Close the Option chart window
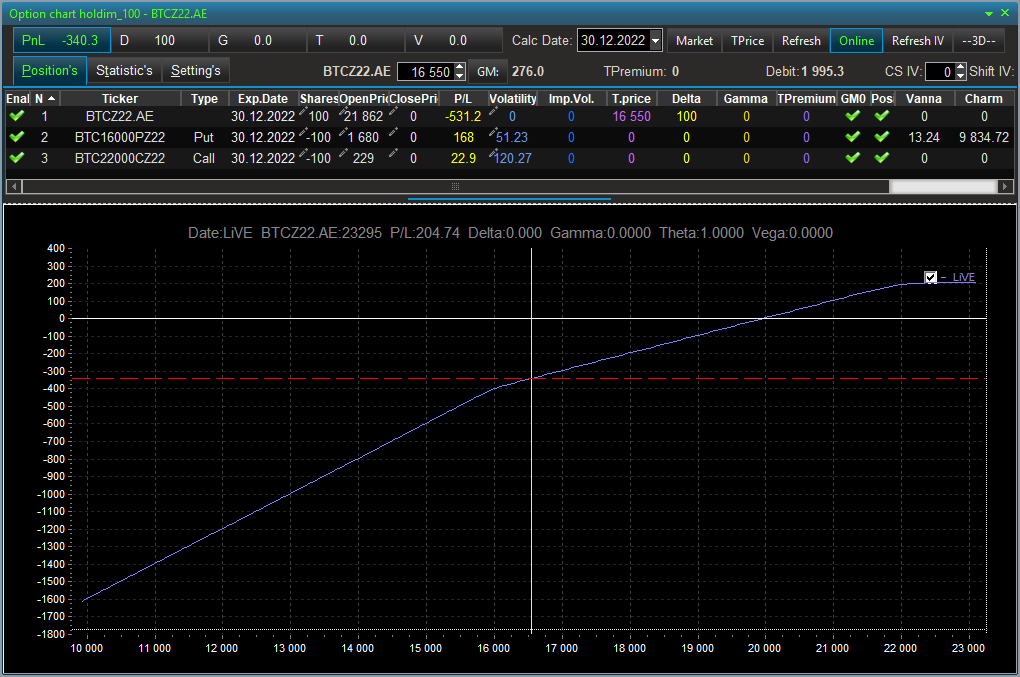The width and height of the screenshot is (1020, 677). tap(1004, 13)
